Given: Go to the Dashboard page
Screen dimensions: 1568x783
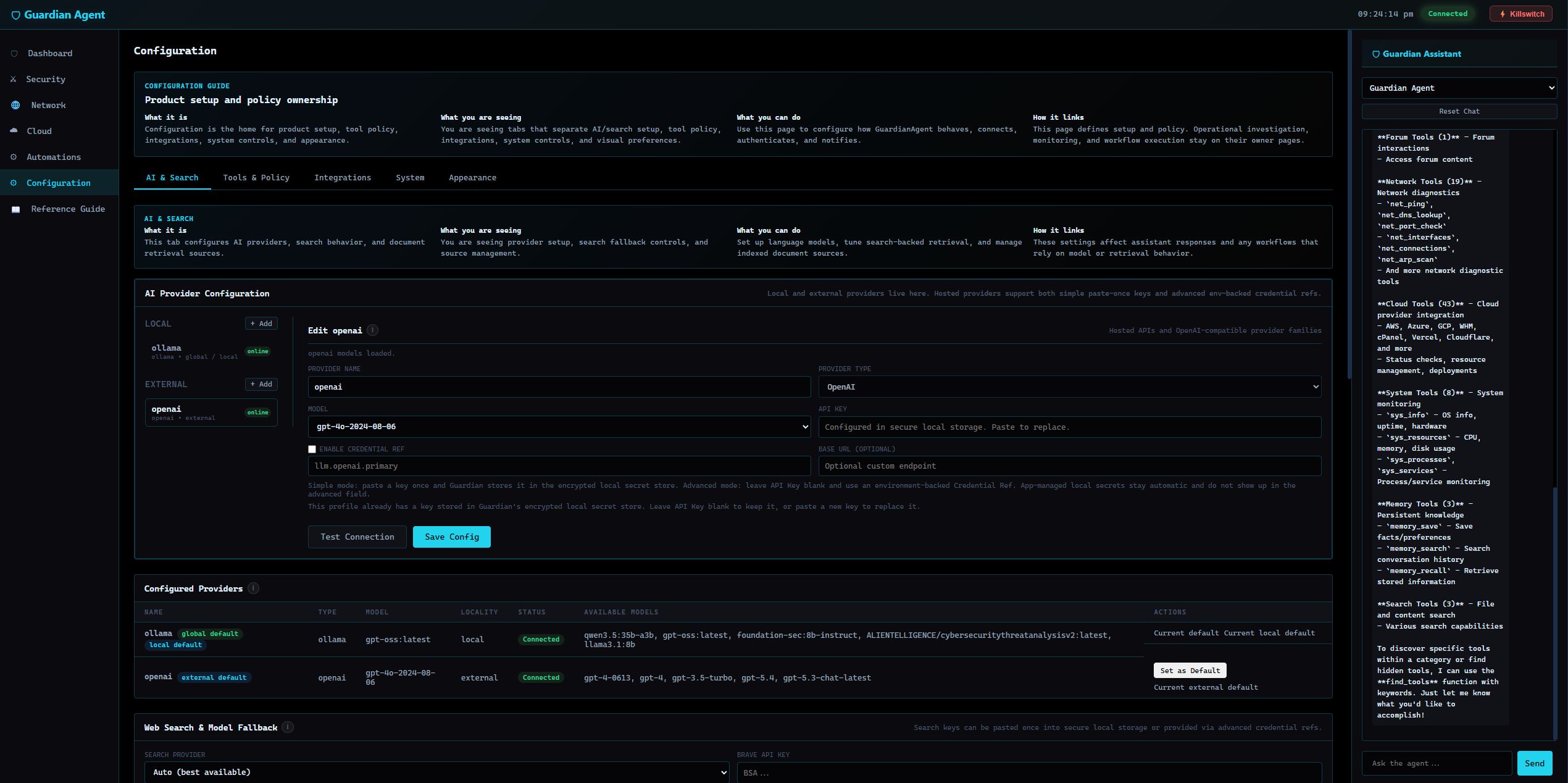Looking at the screenshot, I should tap(59, 54).
